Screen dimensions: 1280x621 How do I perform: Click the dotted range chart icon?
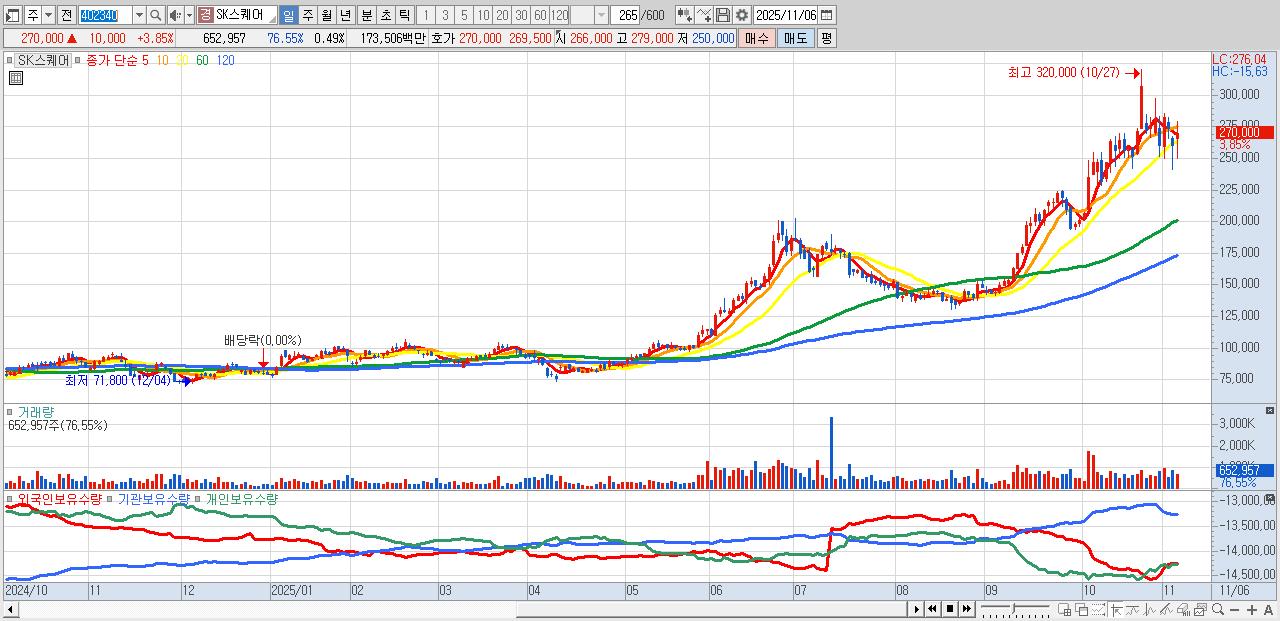[1098, 610]
